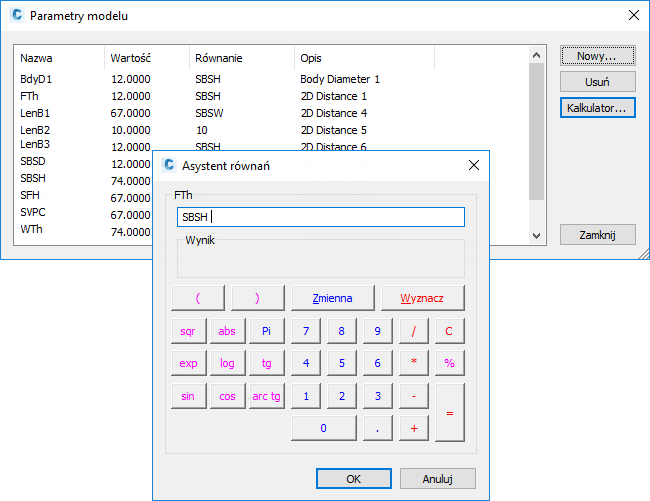Click the Zmienna button
The width and height of the screenshot is (650, 501).
click(x=332, y=298)
